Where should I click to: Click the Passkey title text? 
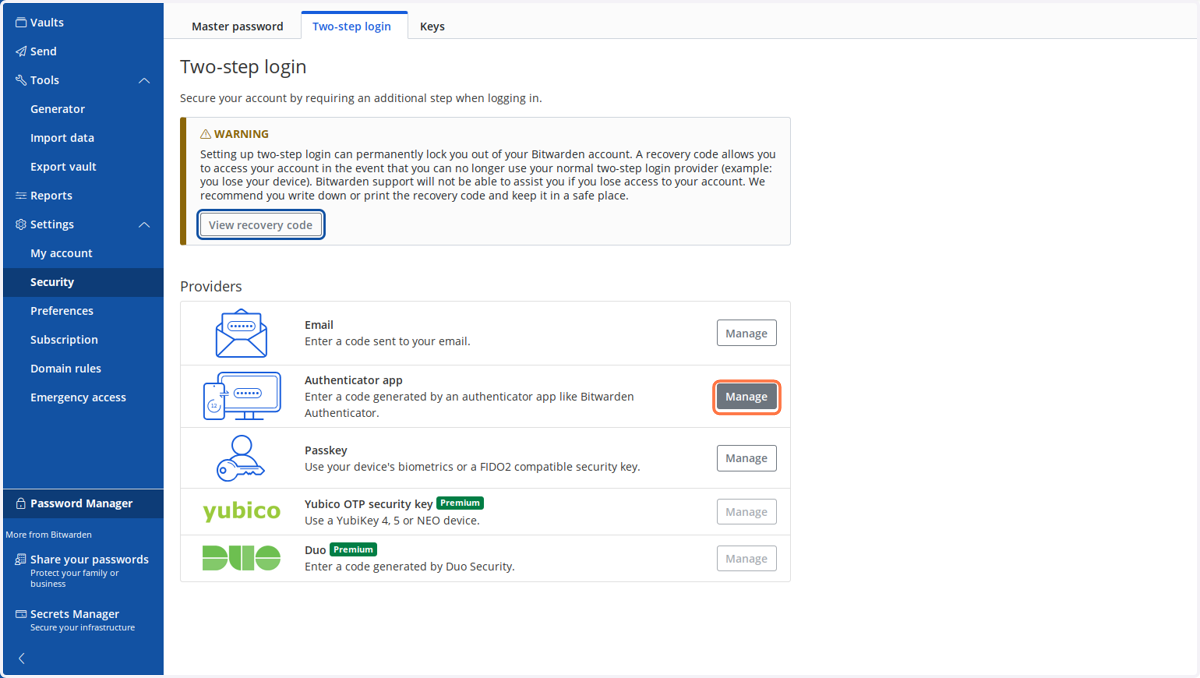click(326, 451)
